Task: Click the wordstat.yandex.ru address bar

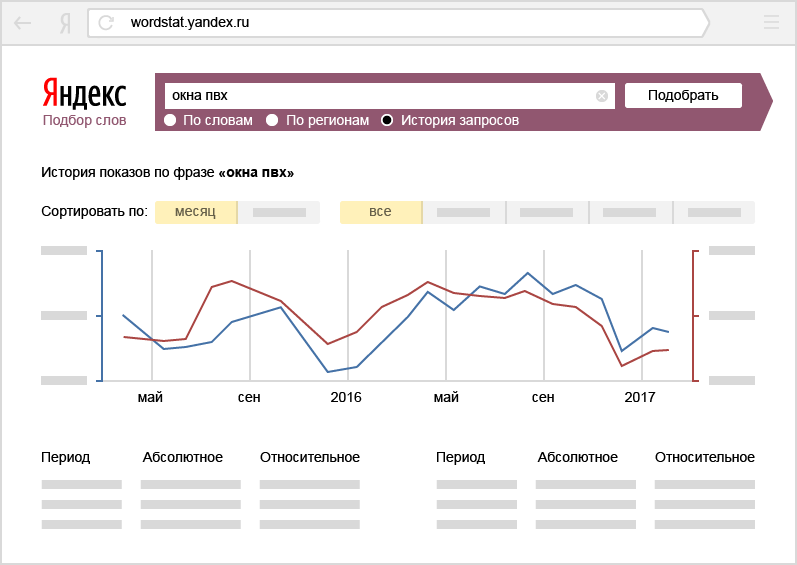Action: click(398, 23)
